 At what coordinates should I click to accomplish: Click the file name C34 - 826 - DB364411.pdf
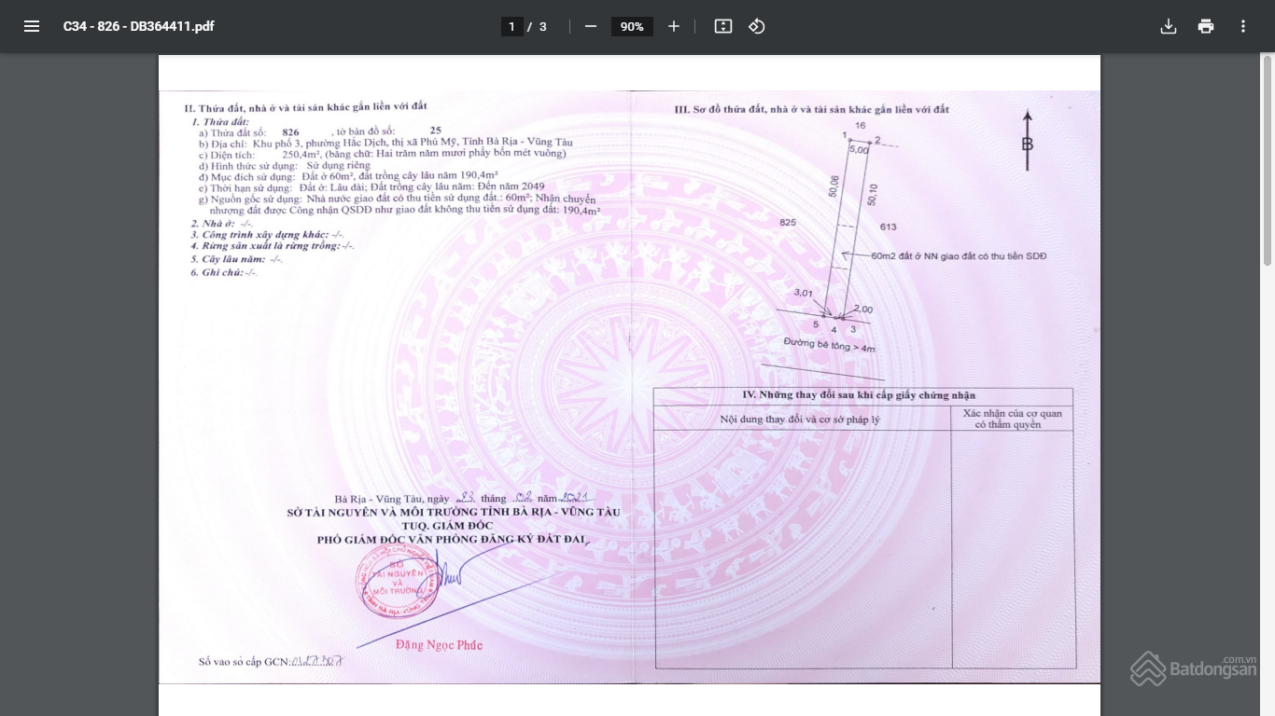138,26
